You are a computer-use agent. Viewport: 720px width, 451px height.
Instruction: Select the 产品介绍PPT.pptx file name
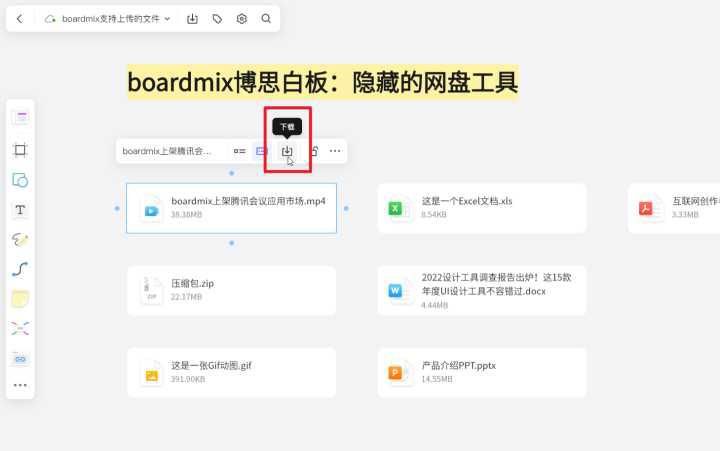[x=458, y=366]
